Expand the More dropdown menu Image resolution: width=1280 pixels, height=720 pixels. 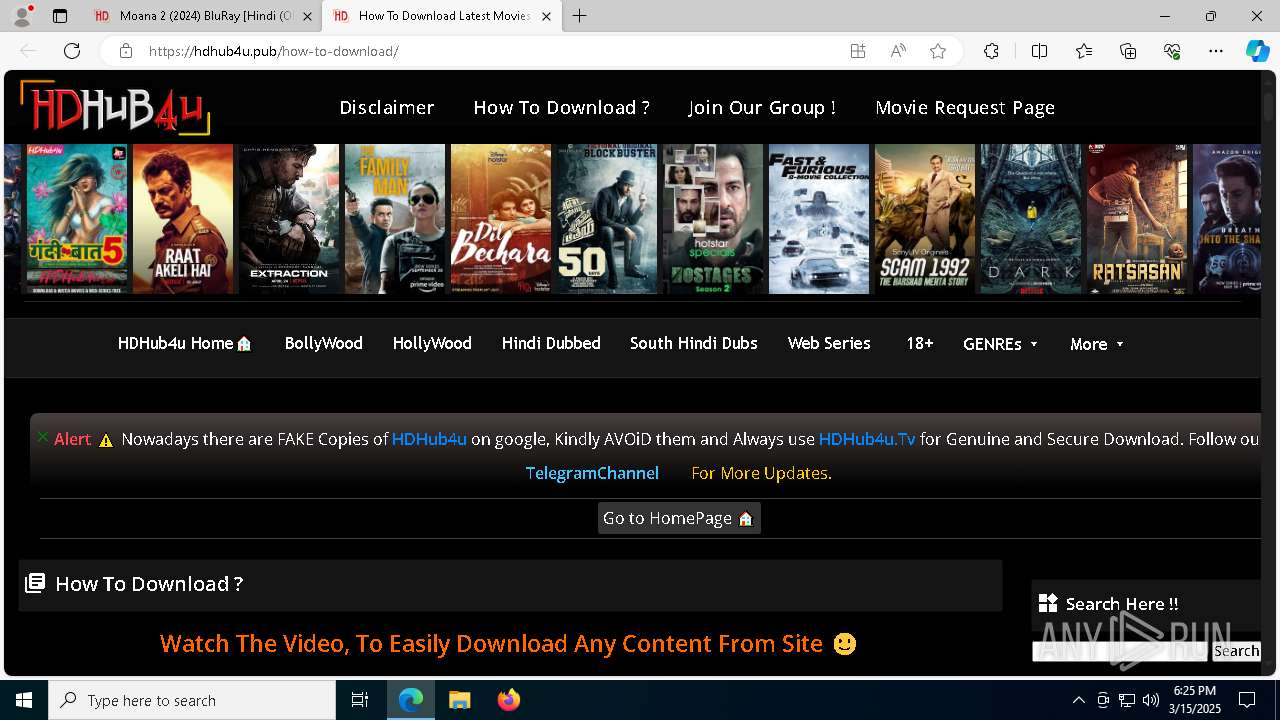tap(1097, 344)
